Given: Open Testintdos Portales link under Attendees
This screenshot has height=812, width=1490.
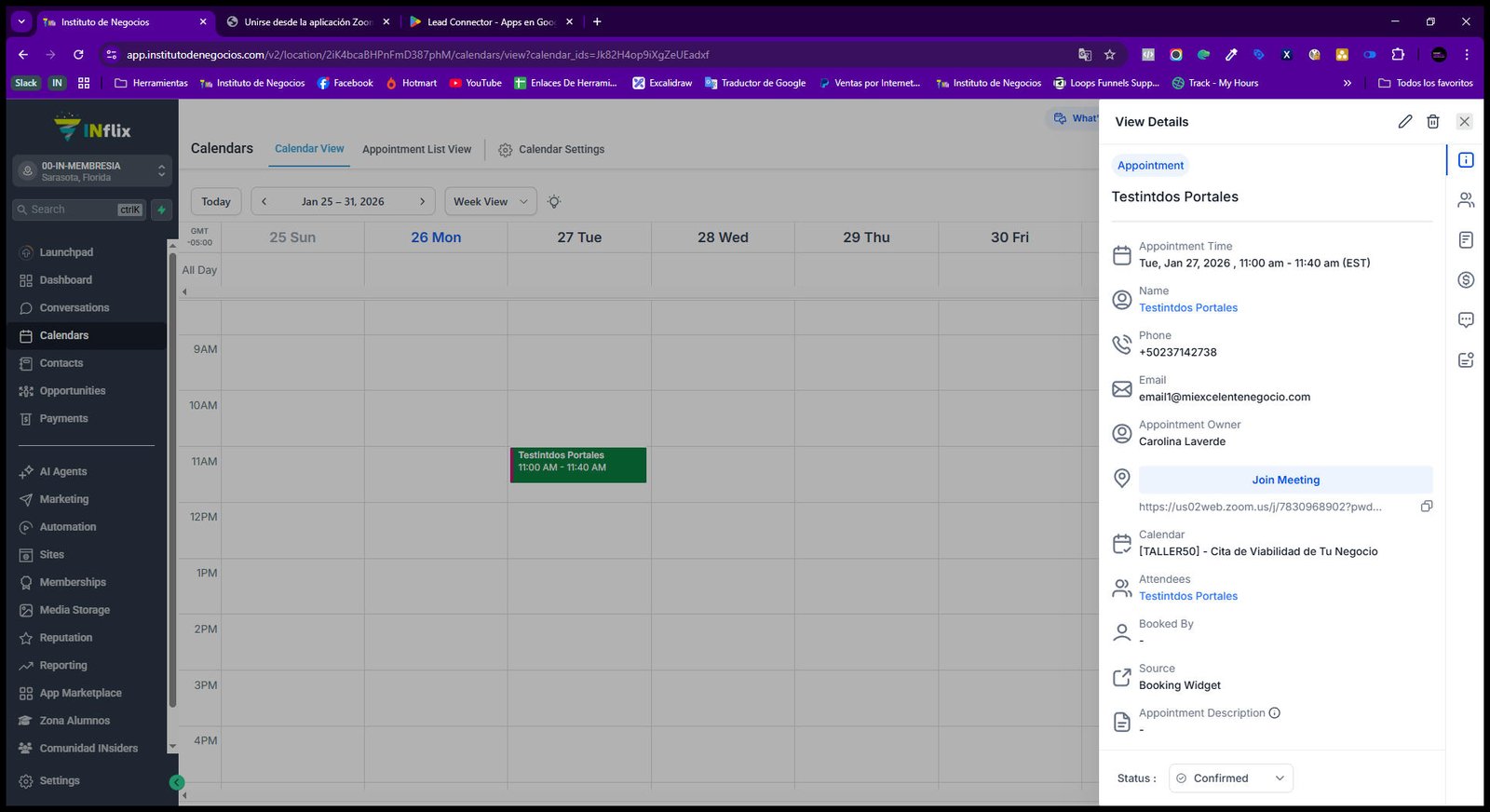Looking at the screenshot, I should click(x=1188, y=597).
